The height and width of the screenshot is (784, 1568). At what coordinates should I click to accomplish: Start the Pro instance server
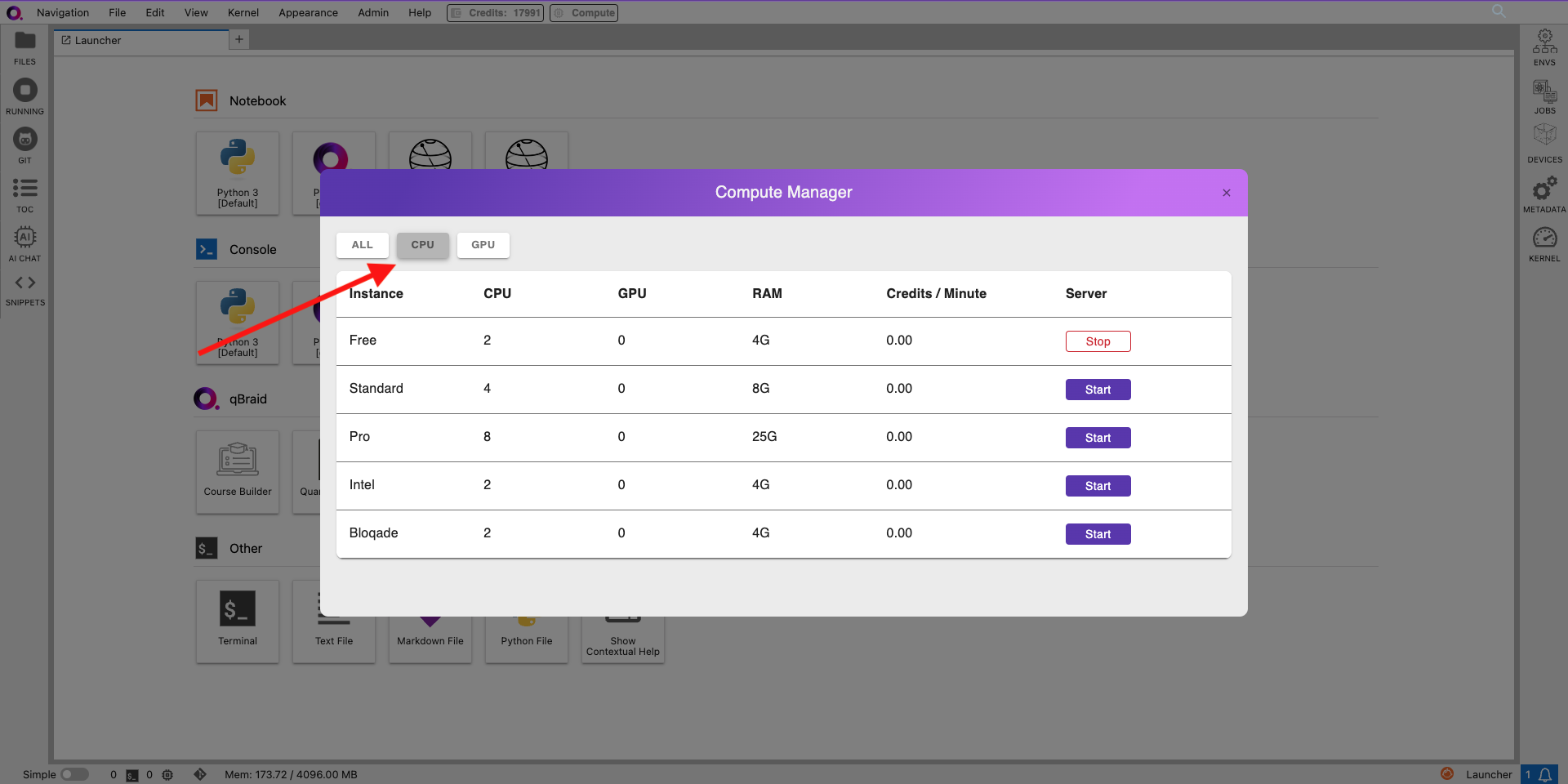[x=1098, y=438]
